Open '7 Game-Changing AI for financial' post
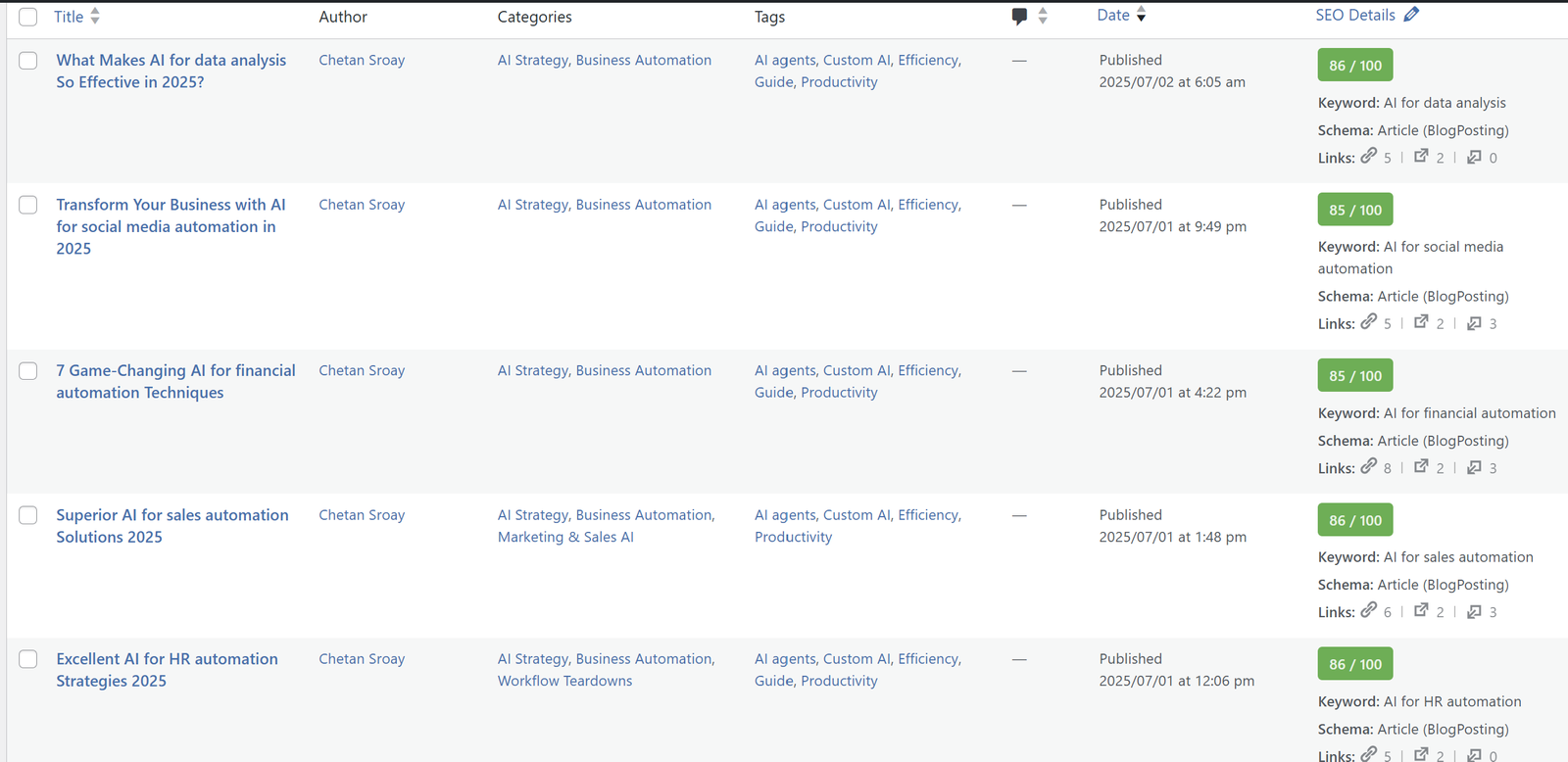 (175, 382)
